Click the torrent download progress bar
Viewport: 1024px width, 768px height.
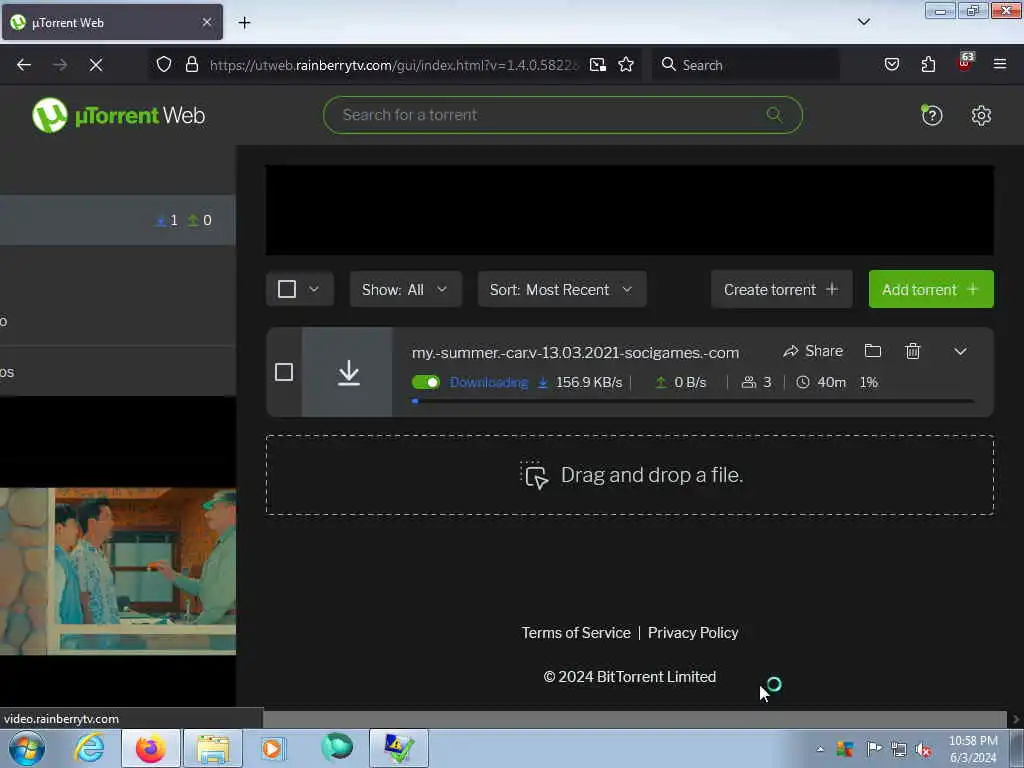click(x=692, y=401)
